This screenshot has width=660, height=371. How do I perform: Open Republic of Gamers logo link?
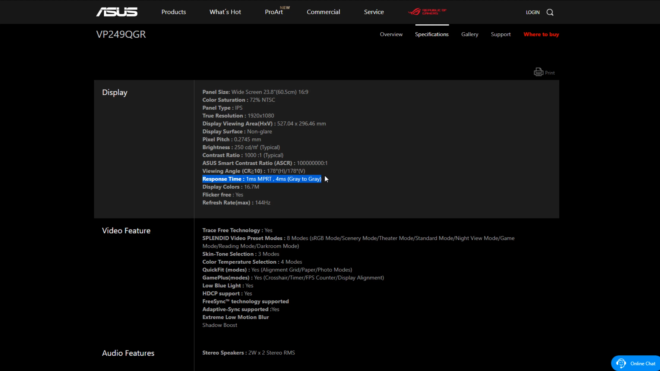(427, 12)
